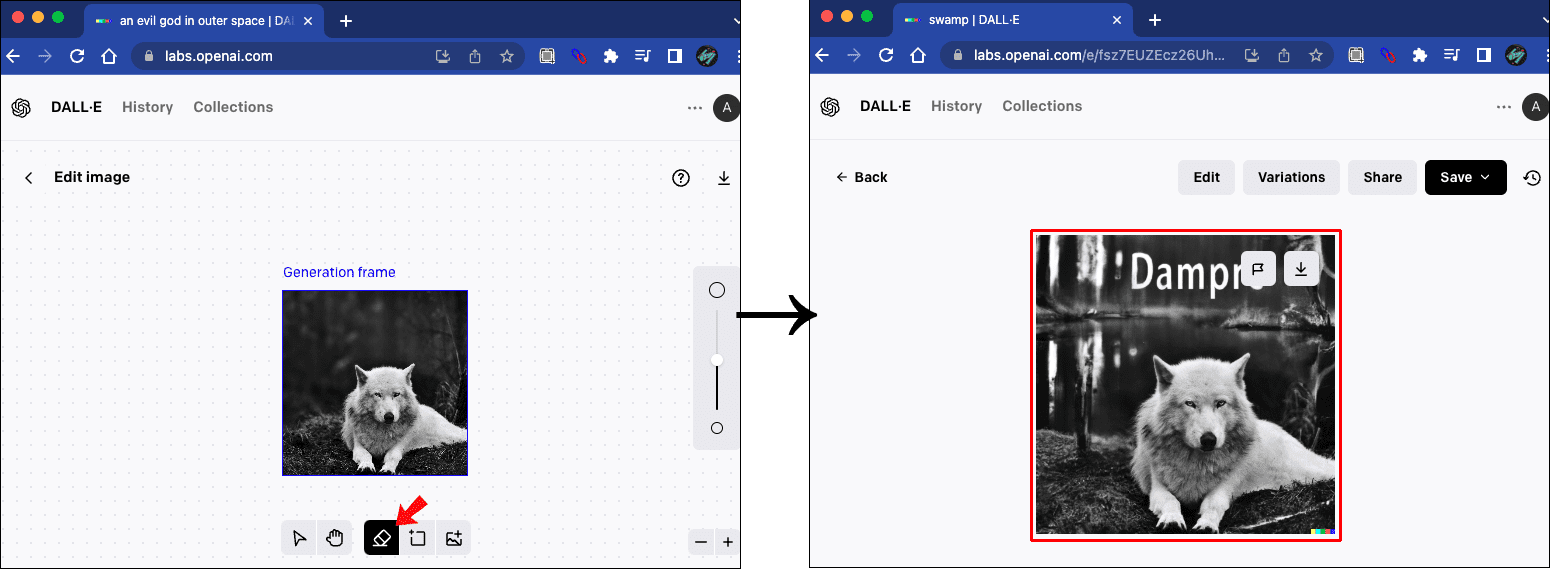Viewport: 1550px width, 569px height.
Task: Open new tab beside the evil god tab
Action: (346, 21)
